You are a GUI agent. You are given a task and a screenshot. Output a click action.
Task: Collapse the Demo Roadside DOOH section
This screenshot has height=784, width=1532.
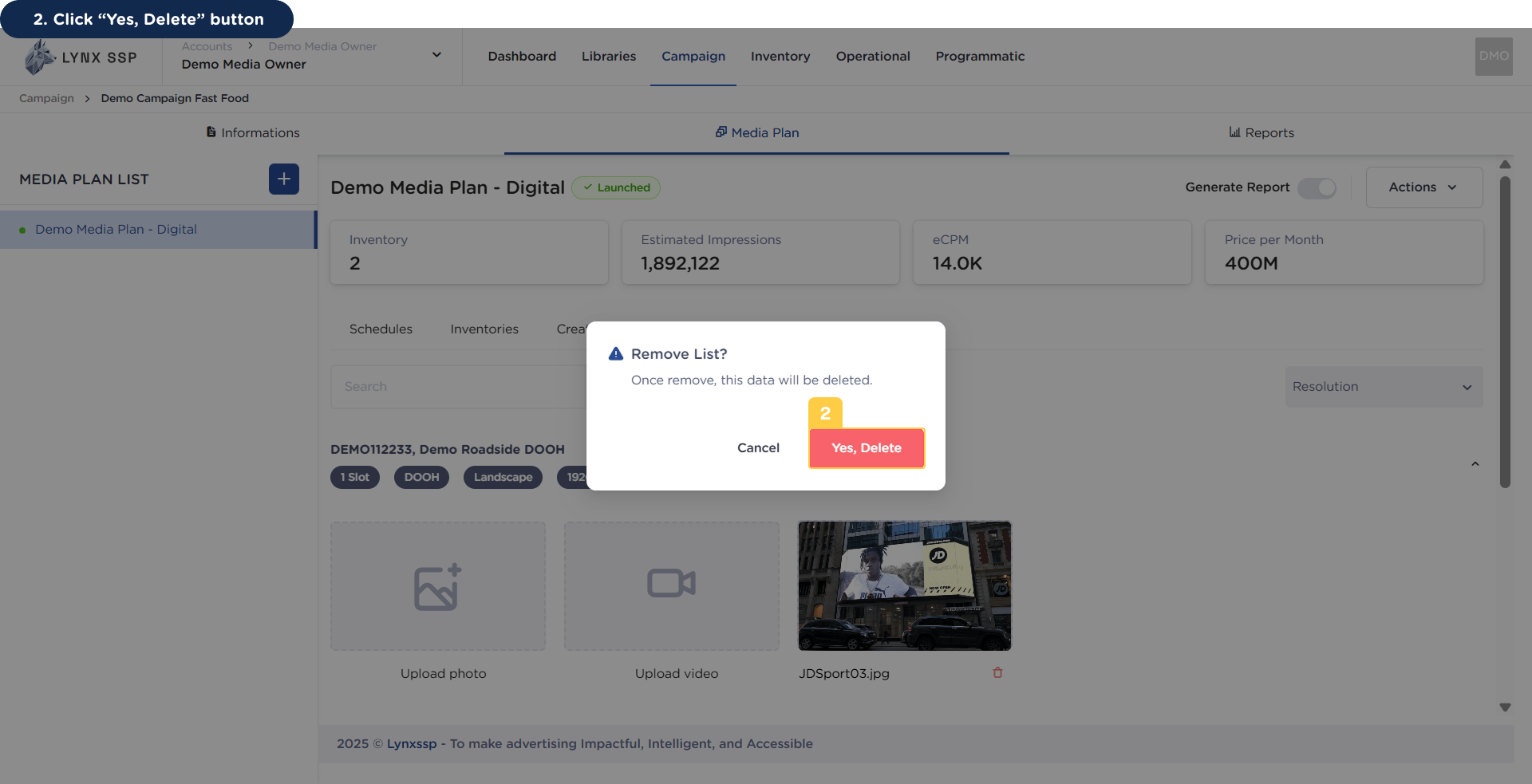pos(1475,463)
